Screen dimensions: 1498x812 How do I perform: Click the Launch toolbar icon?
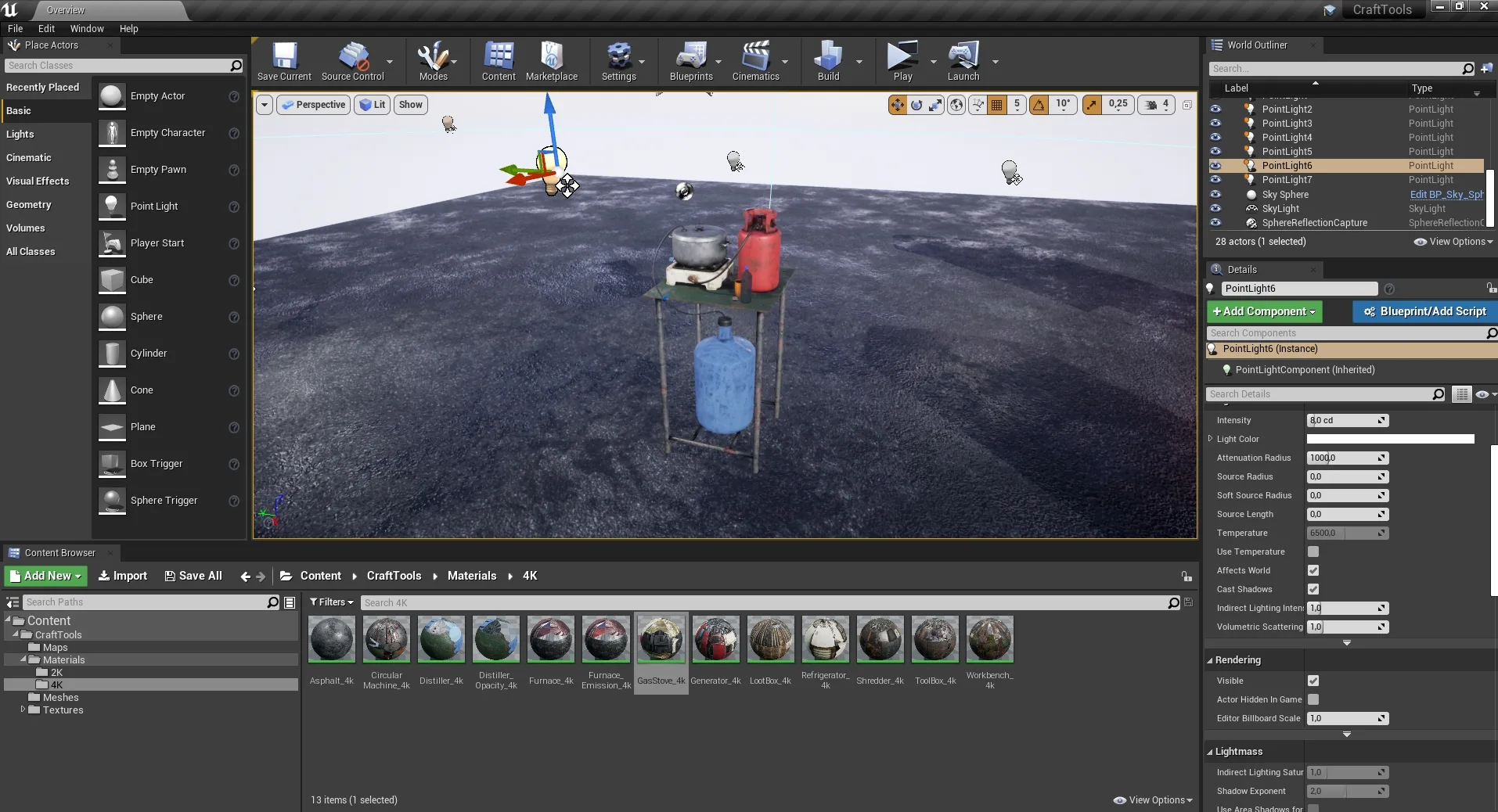point(963,61)
